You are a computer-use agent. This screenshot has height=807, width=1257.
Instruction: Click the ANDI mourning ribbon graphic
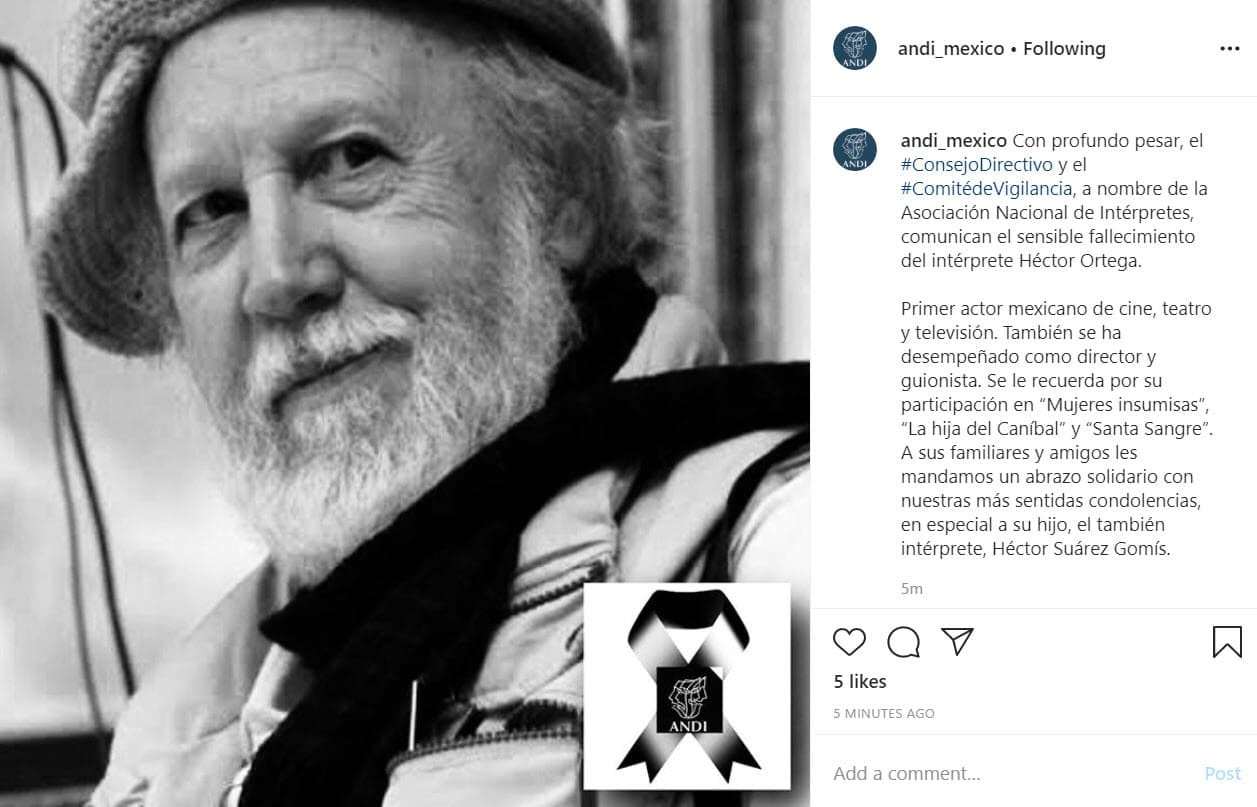click(x=688, y=685)
